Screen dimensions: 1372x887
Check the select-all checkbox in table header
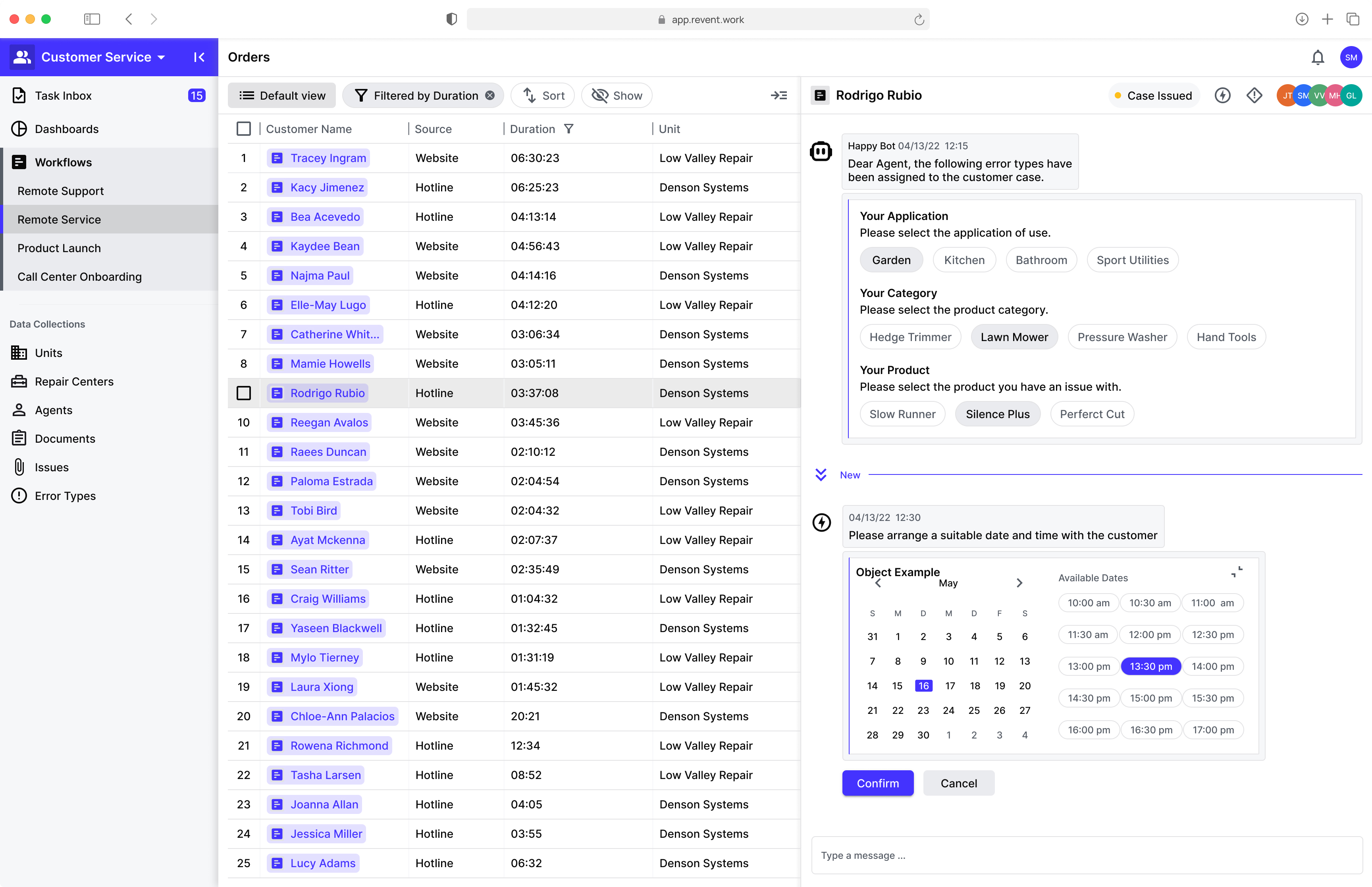[x=243, y=129]
